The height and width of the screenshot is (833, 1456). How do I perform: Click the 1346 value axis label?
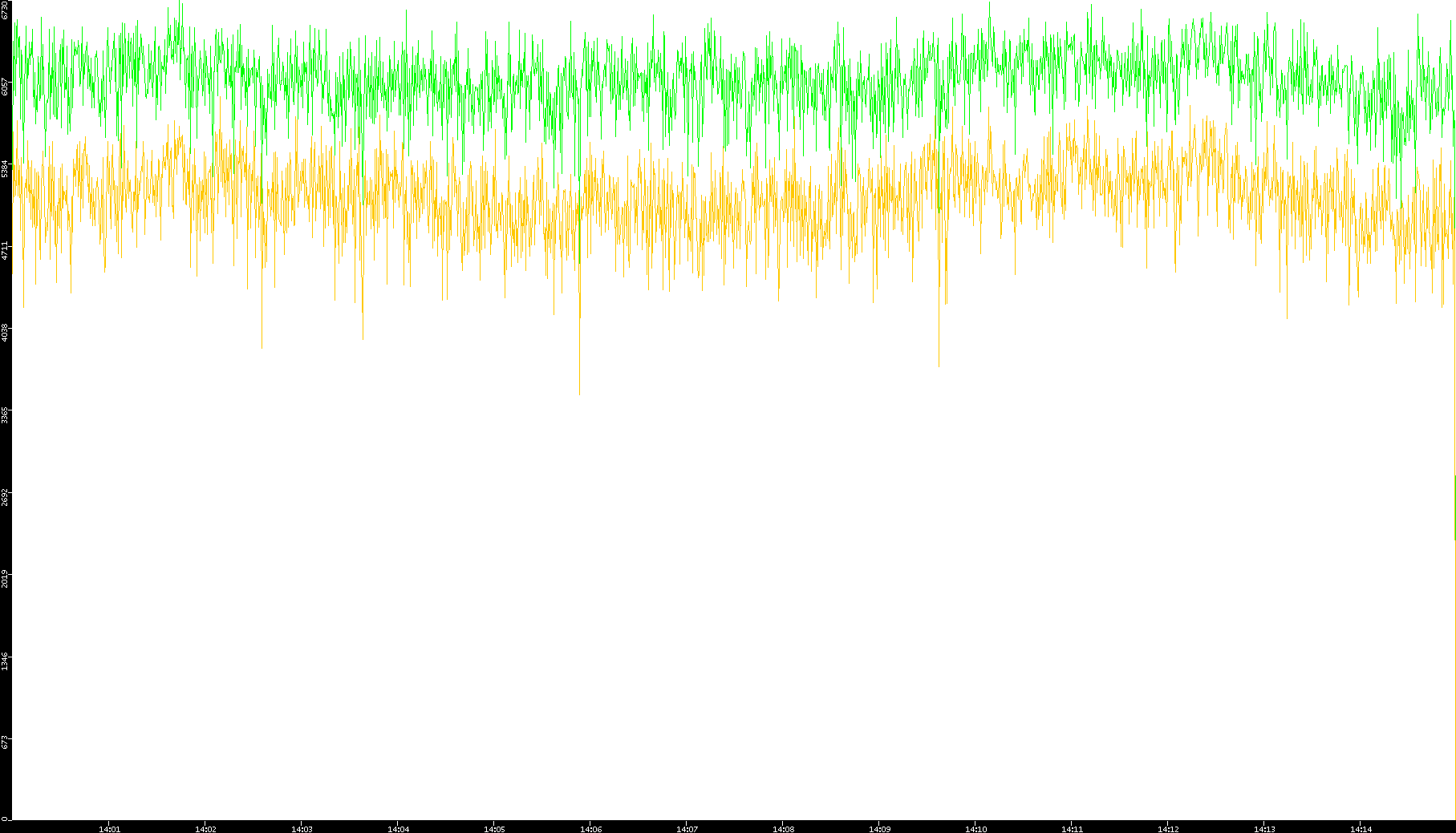5,661
